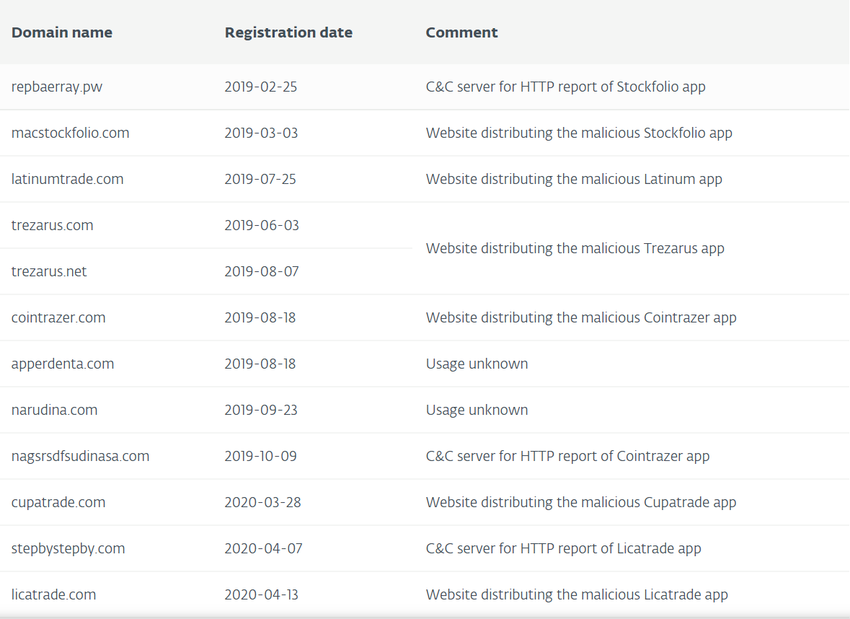
Task: Click the trezarus.com domain entry
Action: pos(52,225)
